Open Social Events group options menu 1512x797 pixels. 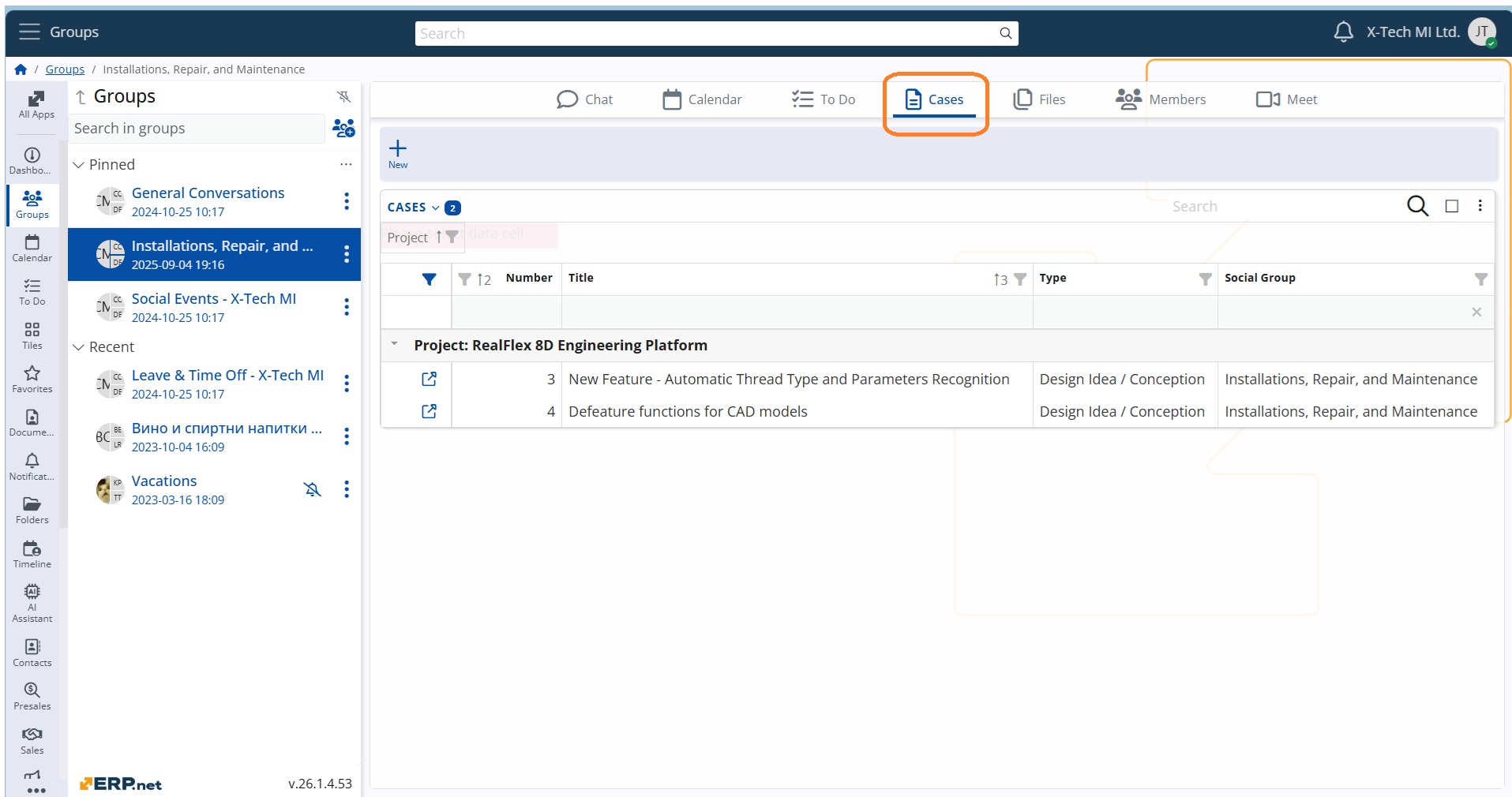pos(347,307)
